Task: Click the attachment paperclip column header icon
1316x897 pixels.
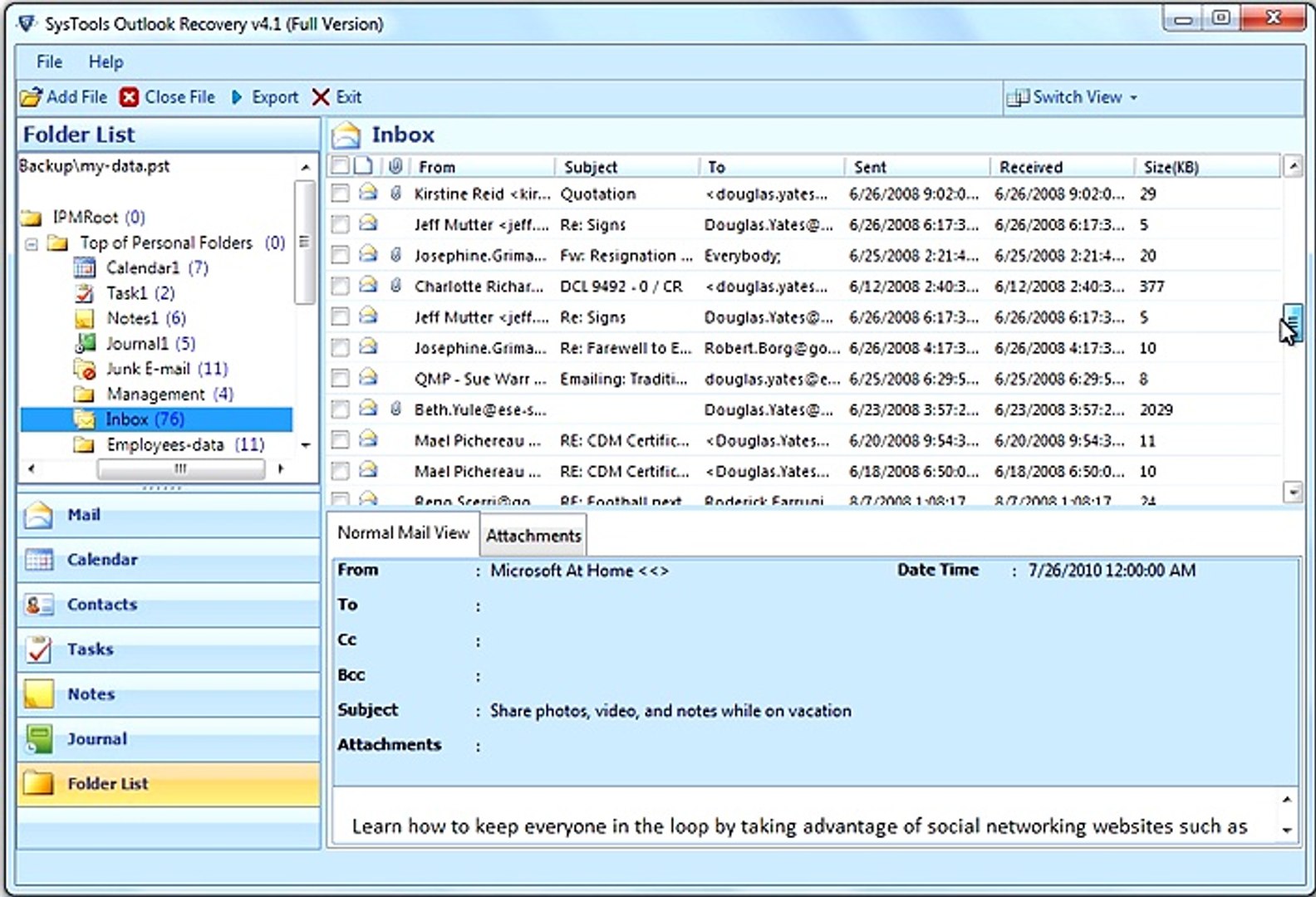Action: click(396, 166)
